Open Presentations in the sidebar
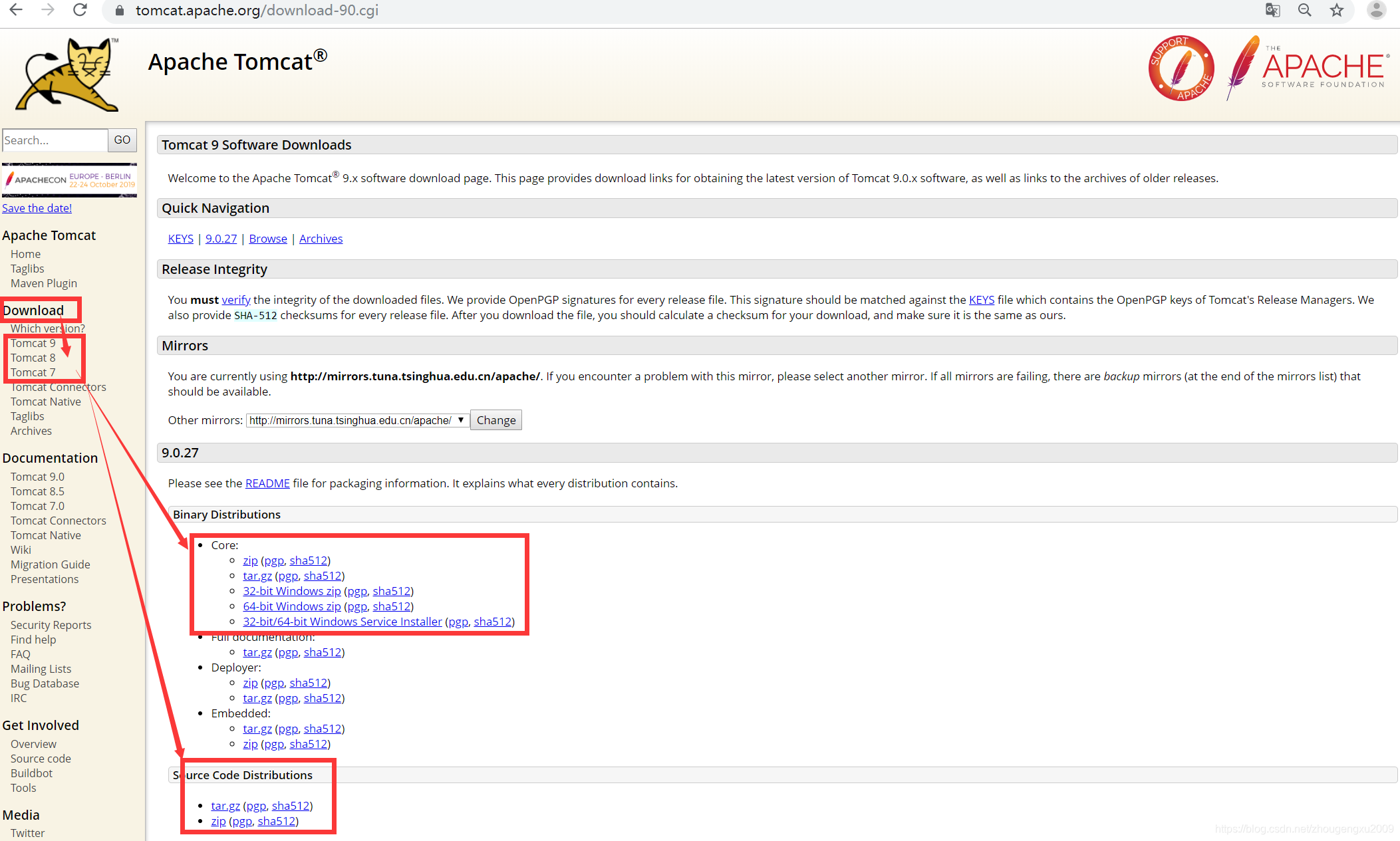This screenshot has width=1400, height=841. coord(45,579)
